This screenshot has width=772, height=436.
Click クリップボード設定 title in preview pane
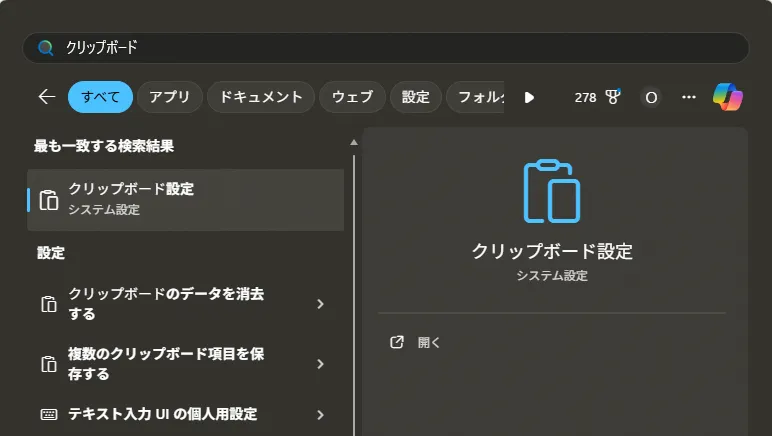point(552,251)
